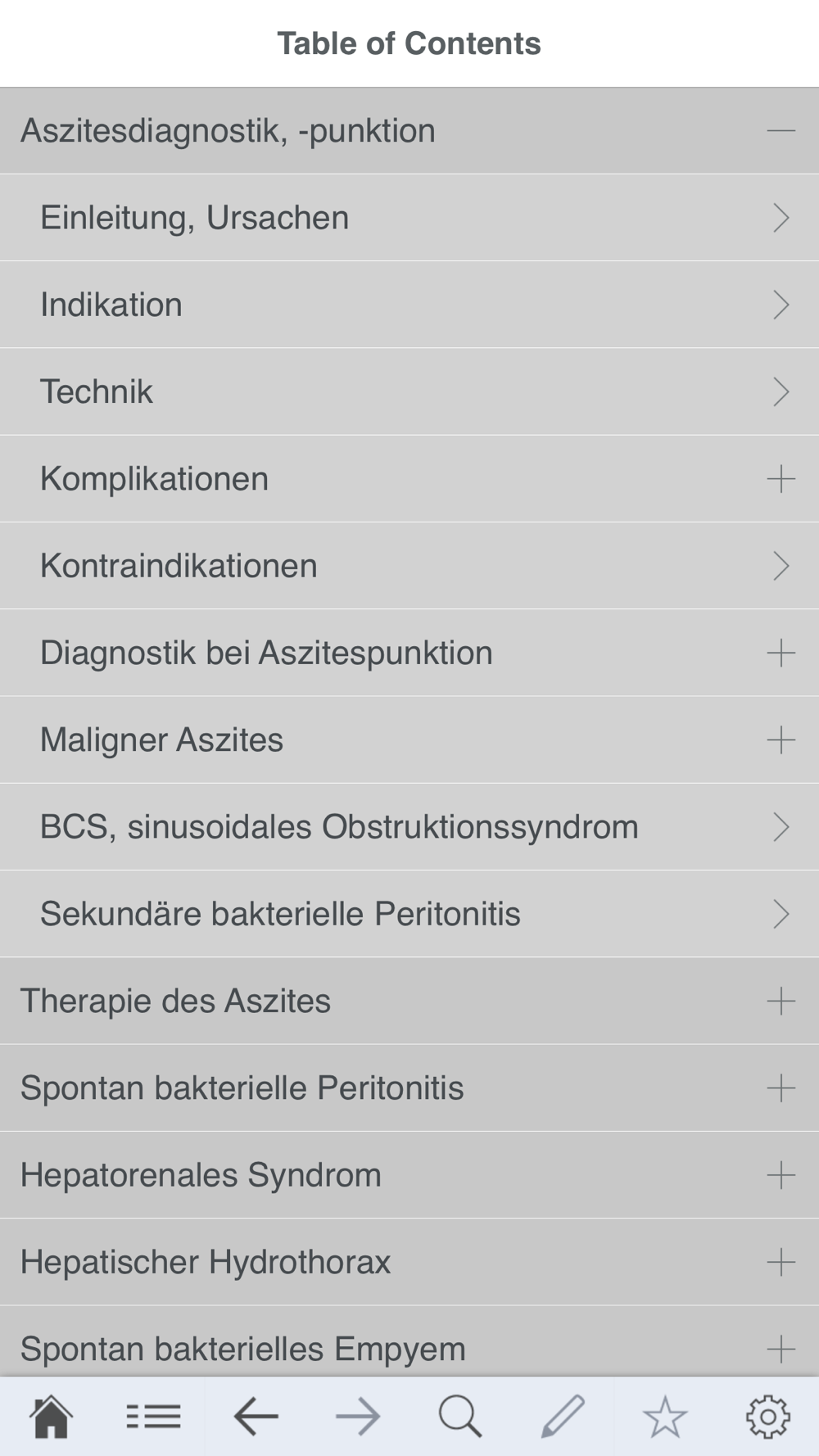Viewport: 819px width, 1456px height.
Task: Open BCS, sinusoidales Obstruktionssyndrom
Action: pos(409,827)
